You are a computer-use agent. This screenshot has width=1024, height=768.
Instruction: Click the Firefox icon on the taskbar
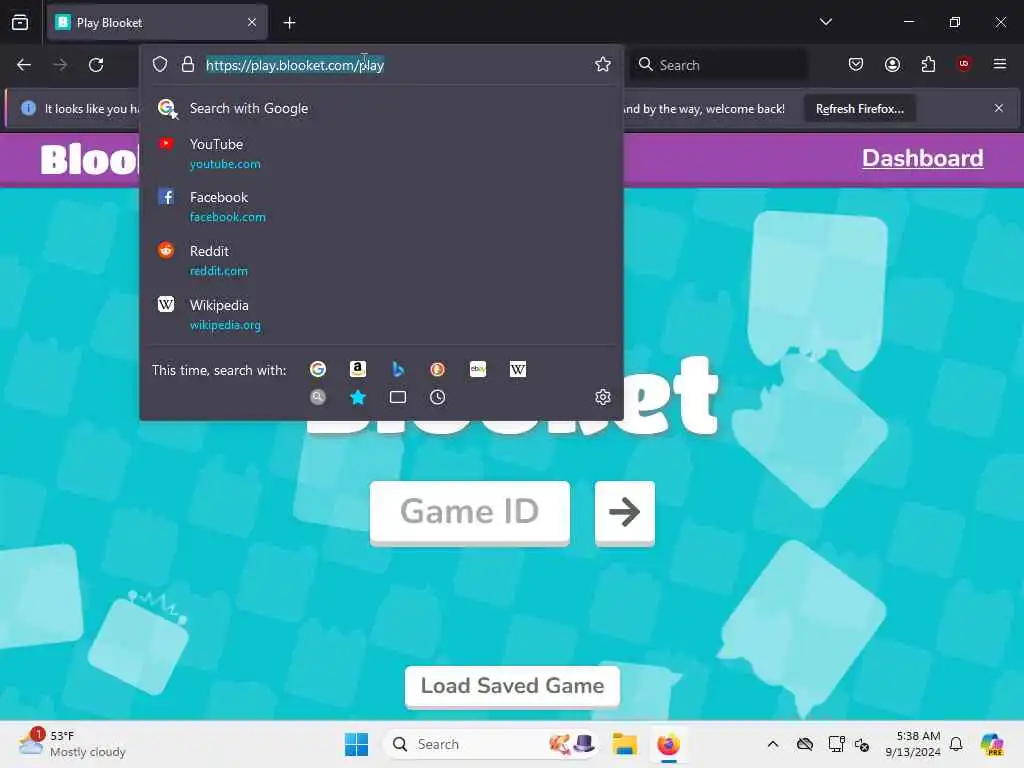click(x=668, y=744)
